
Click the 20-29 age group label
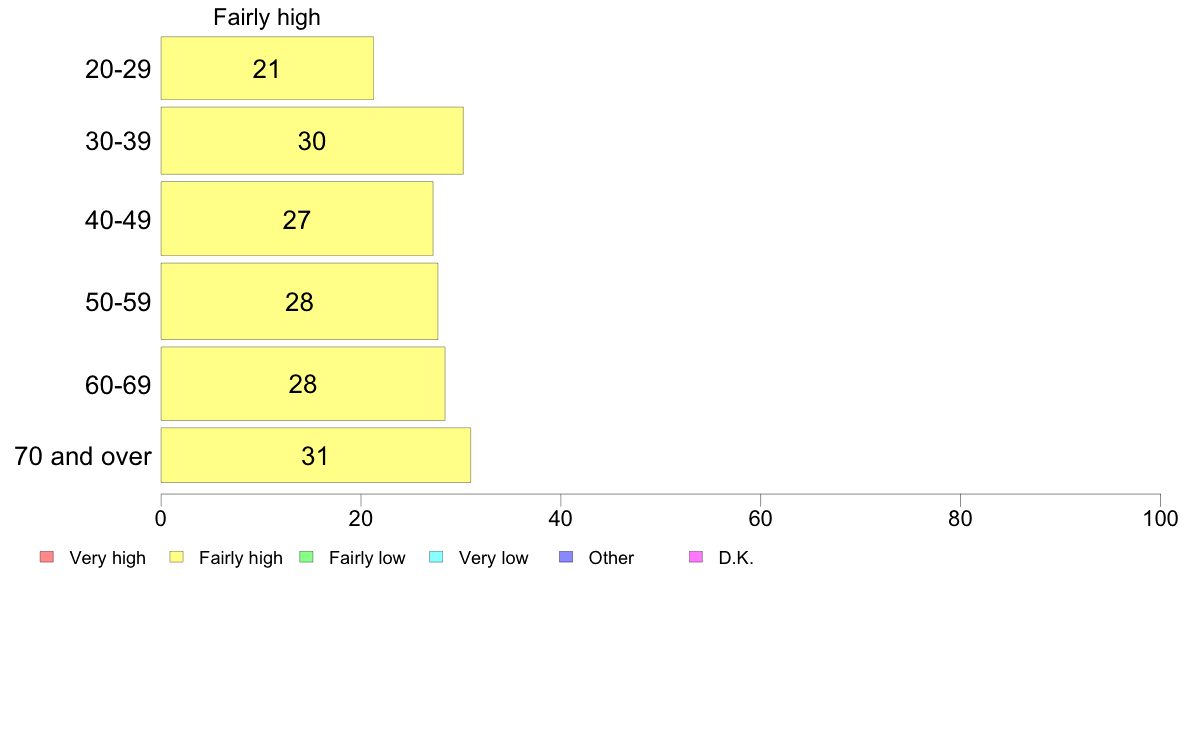coord(118,69)
